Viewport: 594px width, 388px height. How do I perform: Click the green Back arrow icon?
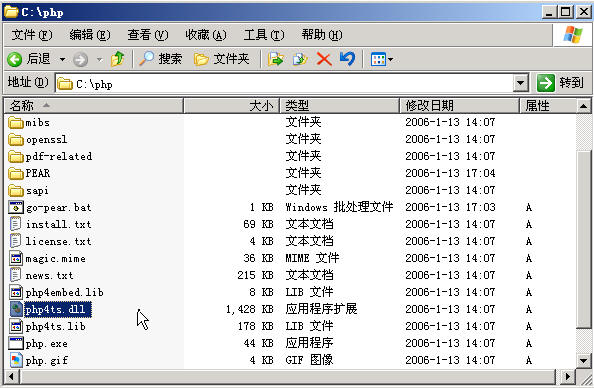point(15,59)
